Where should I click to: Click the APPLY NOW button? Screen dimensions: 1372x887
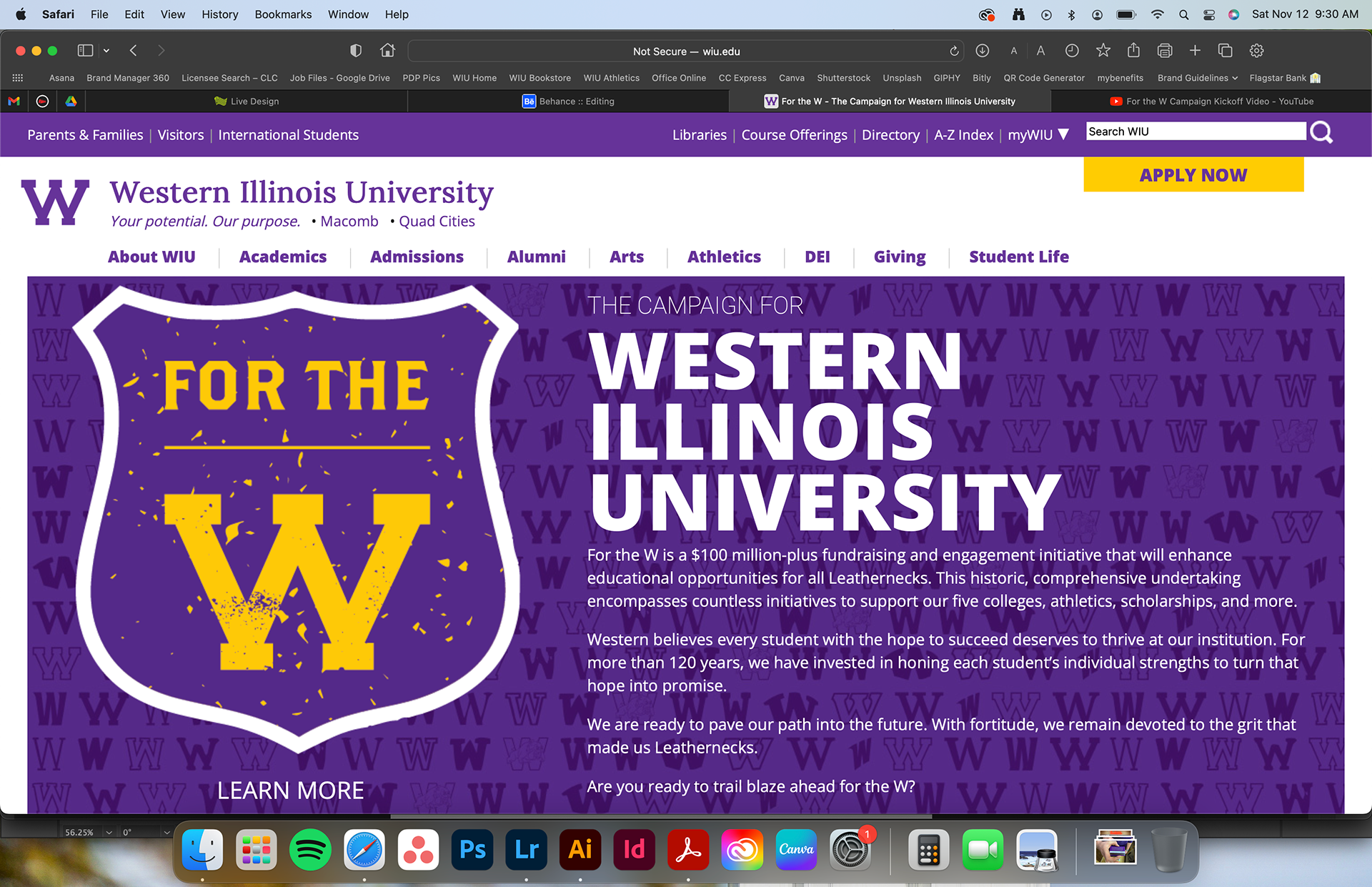click(x=1193, y=175)
